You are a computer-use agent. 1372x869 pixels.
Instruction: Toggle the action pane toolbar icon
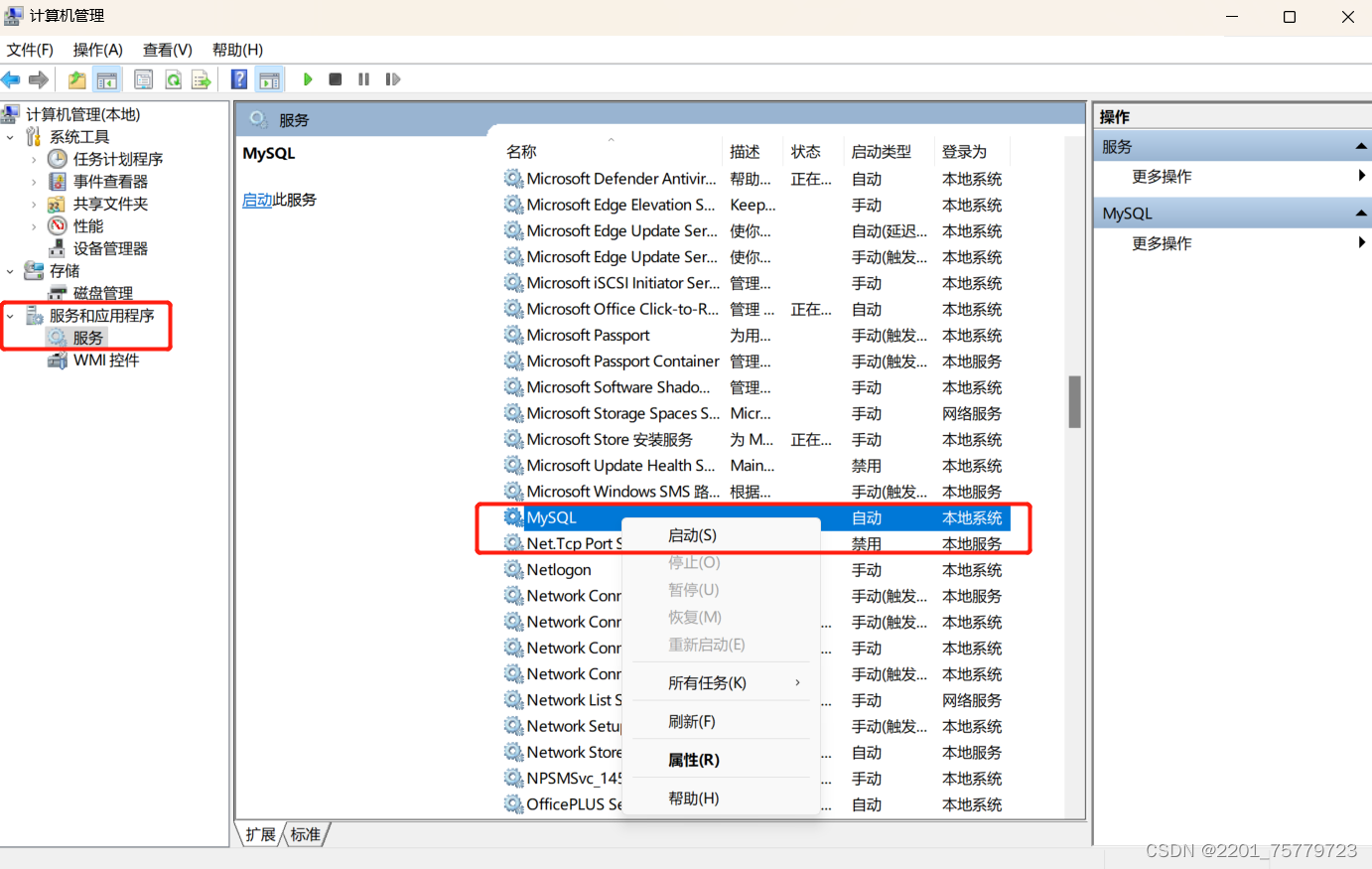click(x=269, y=79)
